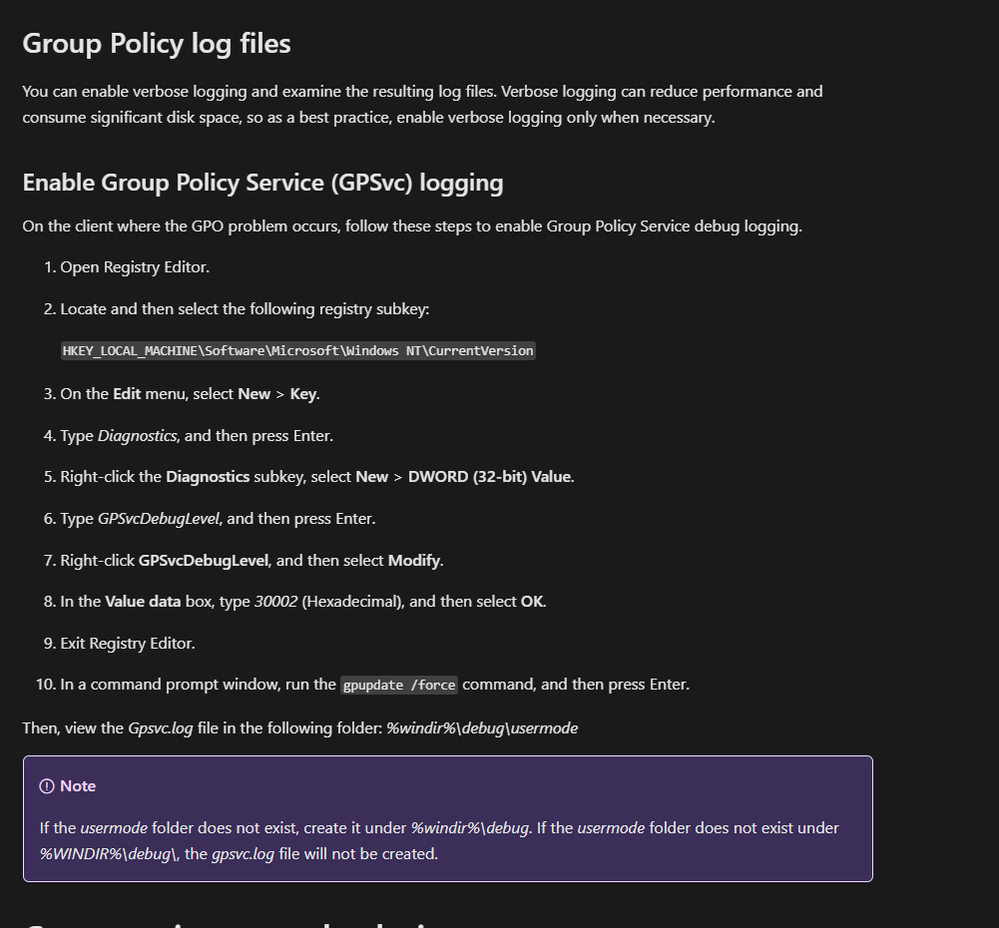Click the gpupdate /force inline code
This screenshot has height=928, width=999.
399,685
